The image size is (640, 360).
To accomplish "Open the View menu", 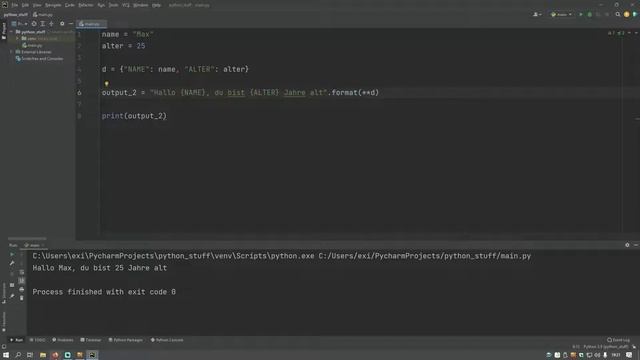I will coord(37,5).
